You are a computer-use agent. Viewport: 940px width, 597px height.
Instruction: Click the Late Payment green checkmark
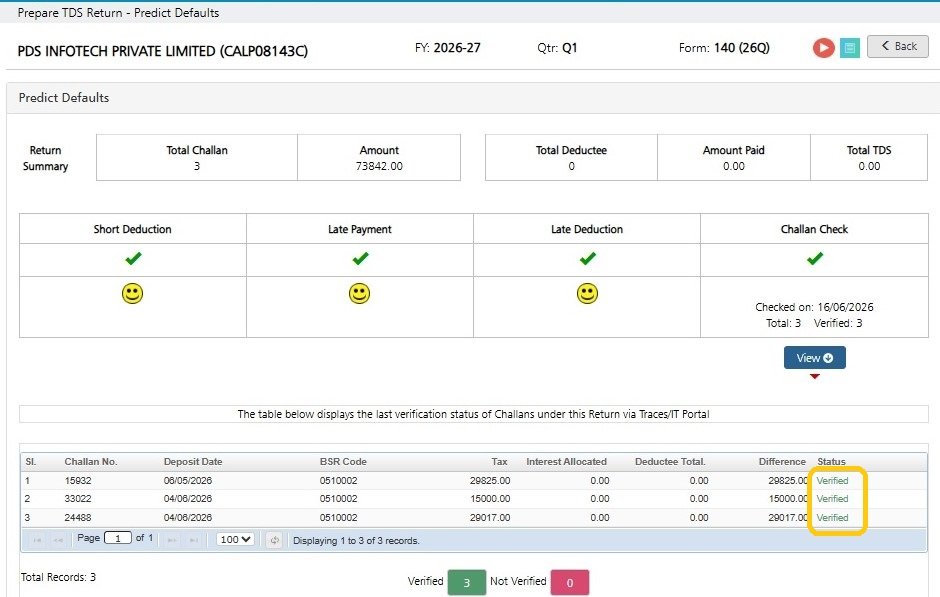coord(360,258)
